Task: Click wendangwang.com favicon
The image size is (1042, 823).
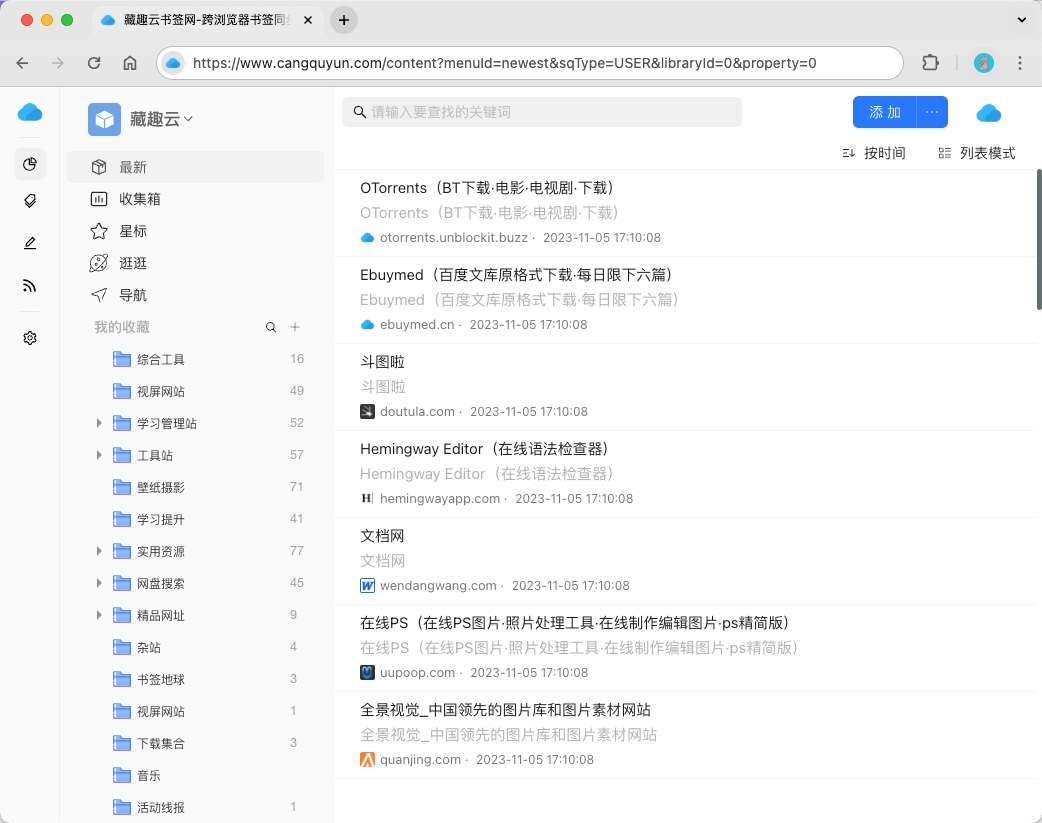Action: click(367, 586)
